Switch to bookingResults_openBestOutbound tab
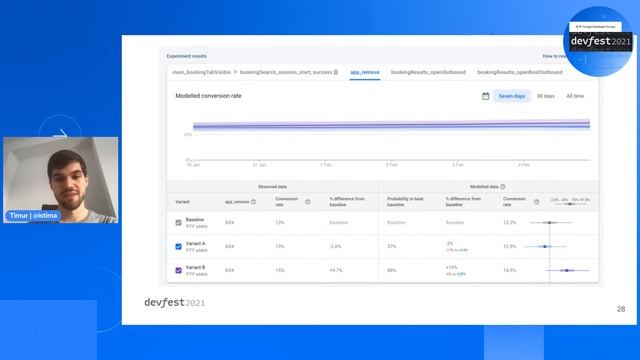Image resolution: width=640 pixels, height=360 pixels. 520,72
